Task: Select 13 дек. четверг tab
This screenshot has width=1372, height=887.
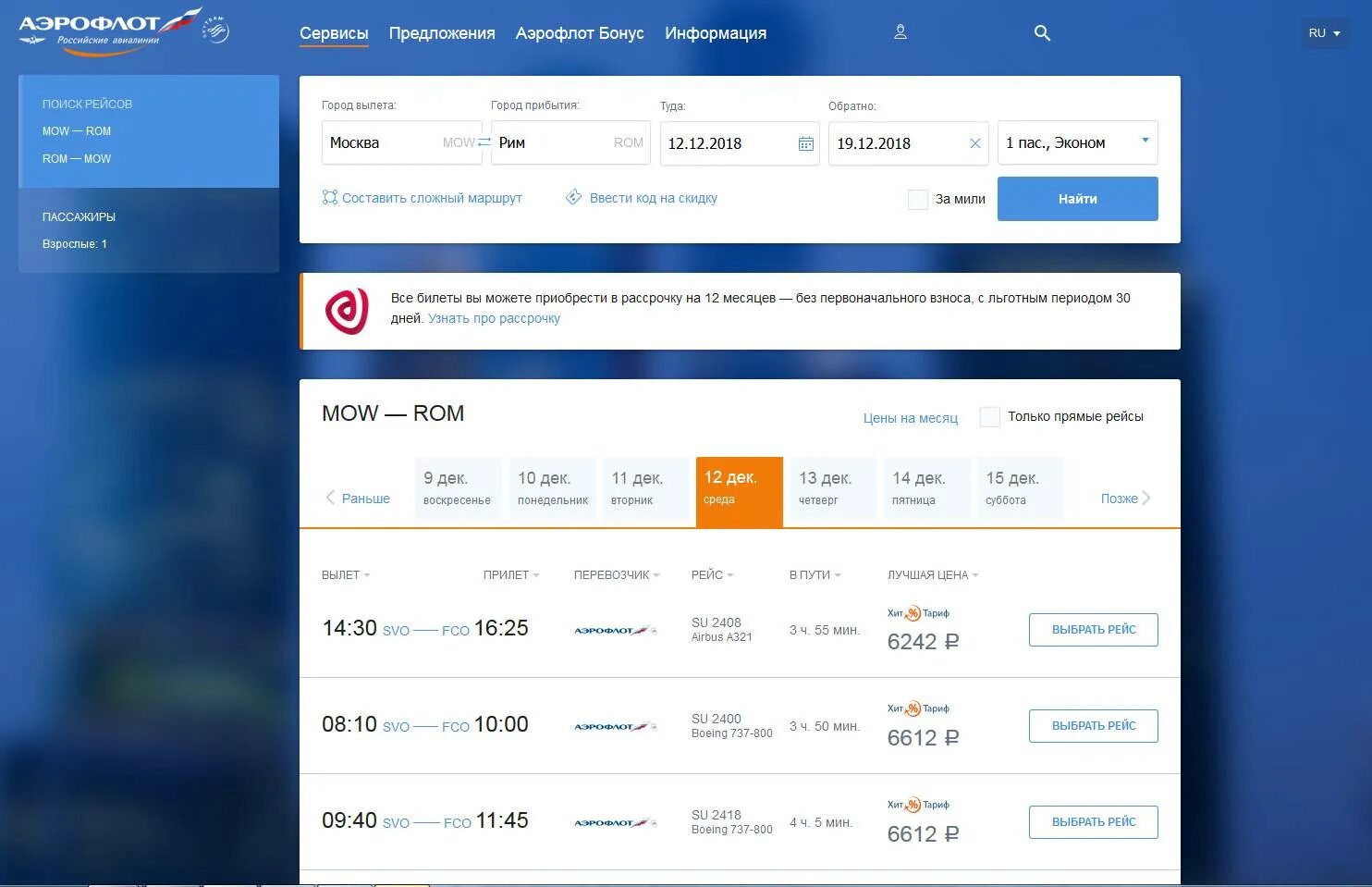Action: tap(834, 488)
